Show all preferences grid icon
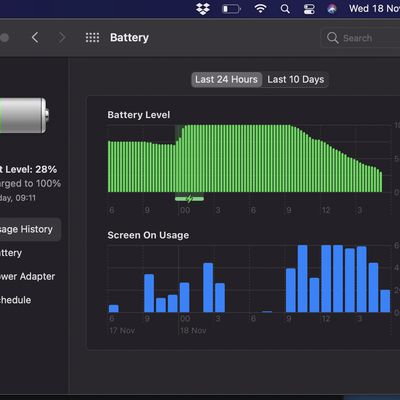Viewport: 400px width, 400px height. [x=92, y=37]
